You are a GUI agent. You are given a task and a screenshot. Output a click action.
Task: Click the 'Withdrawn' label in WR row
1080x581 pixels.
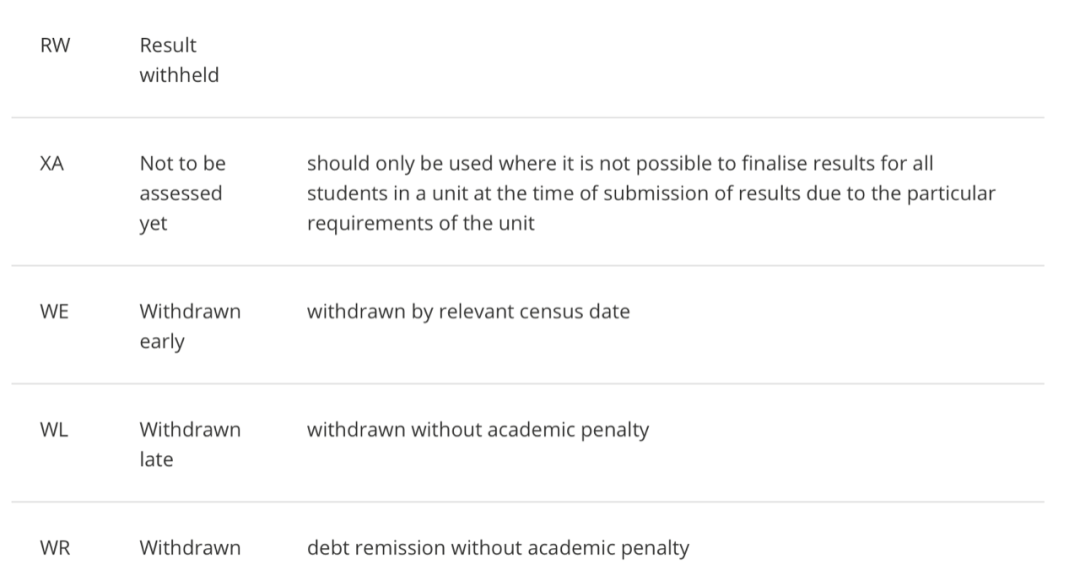[x=190, y=548]
